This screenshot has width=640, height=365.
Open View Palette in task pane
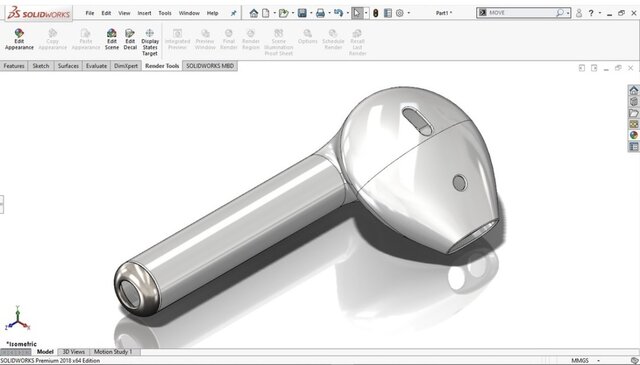633,124
